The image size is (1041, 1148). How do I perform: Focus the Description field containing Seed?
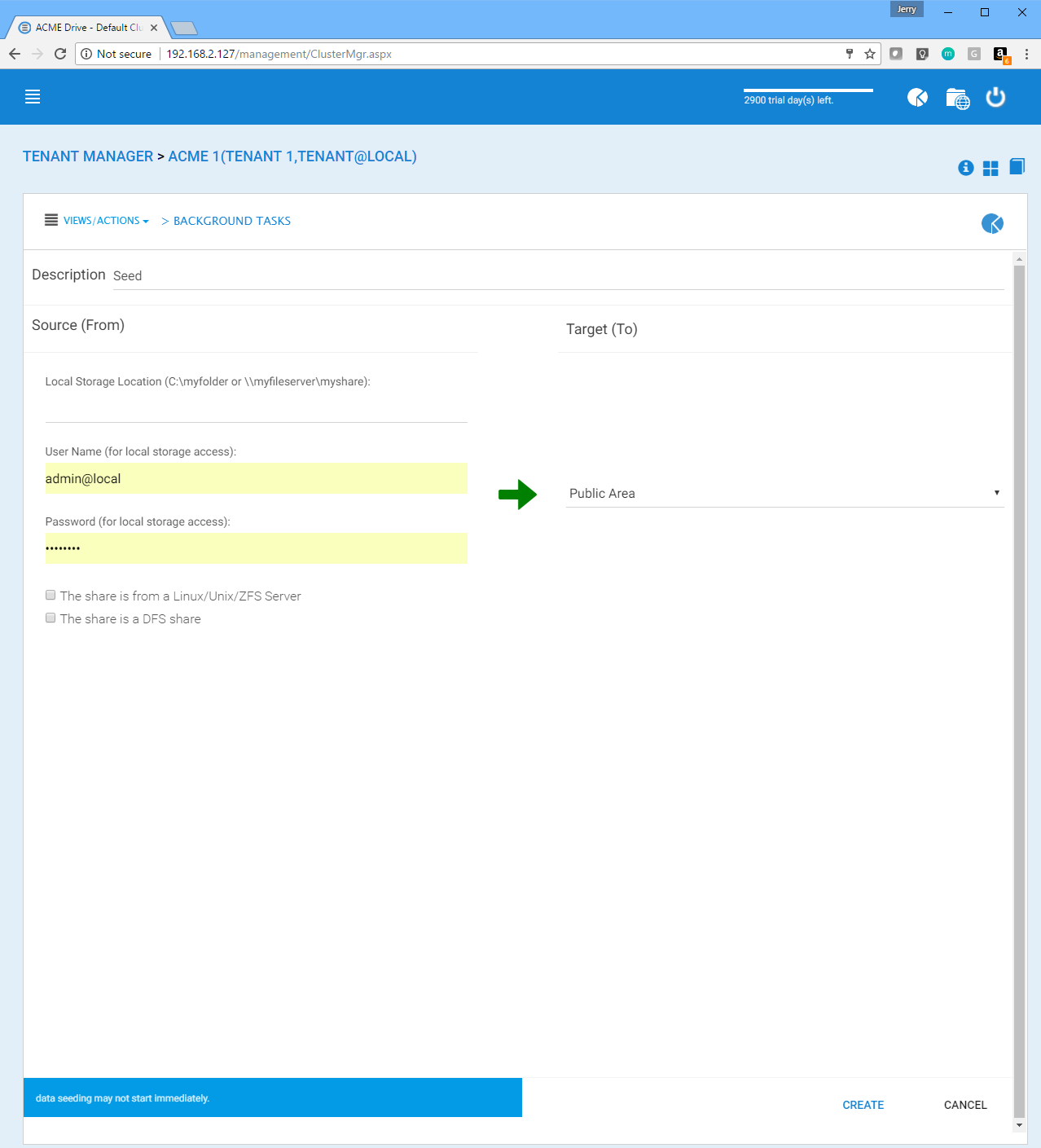coord(558,276)
